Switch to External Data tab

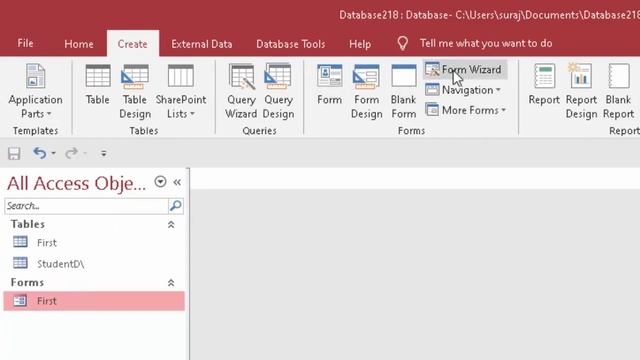[202, 44]
